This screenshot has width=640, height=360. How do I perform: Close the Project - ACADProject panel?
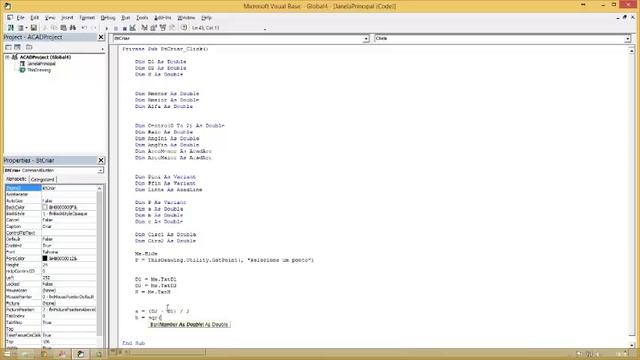click(101, 37)
